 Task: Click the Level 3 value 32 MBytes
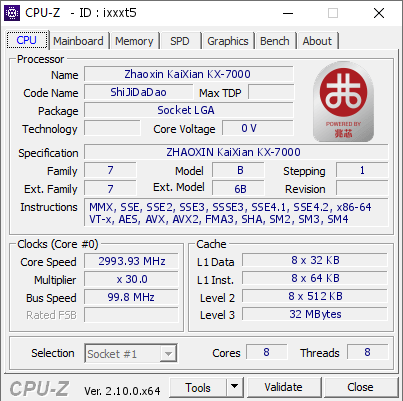pyautogui.click(x=315, y=314)
